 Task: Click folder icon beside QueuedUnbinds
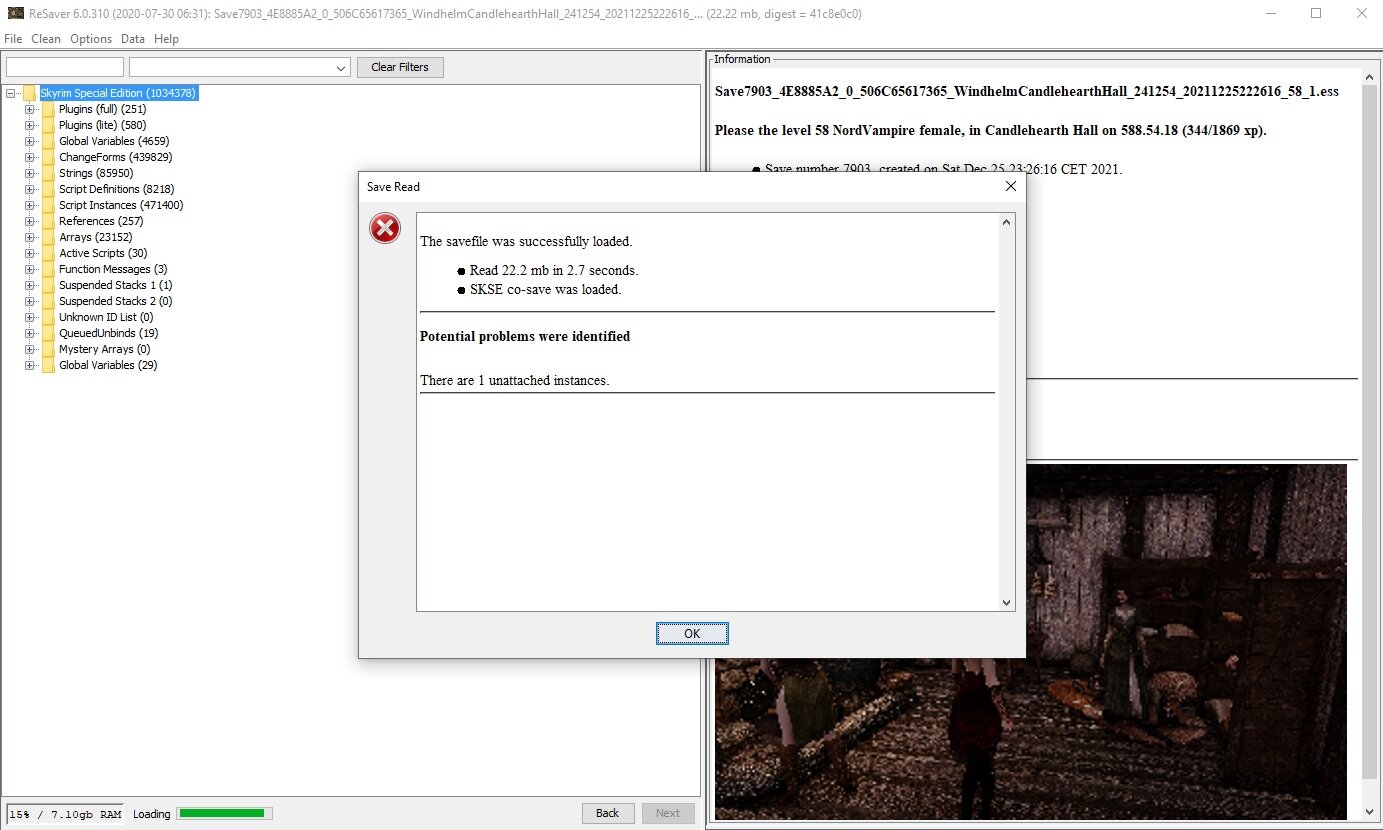(48, 333)
